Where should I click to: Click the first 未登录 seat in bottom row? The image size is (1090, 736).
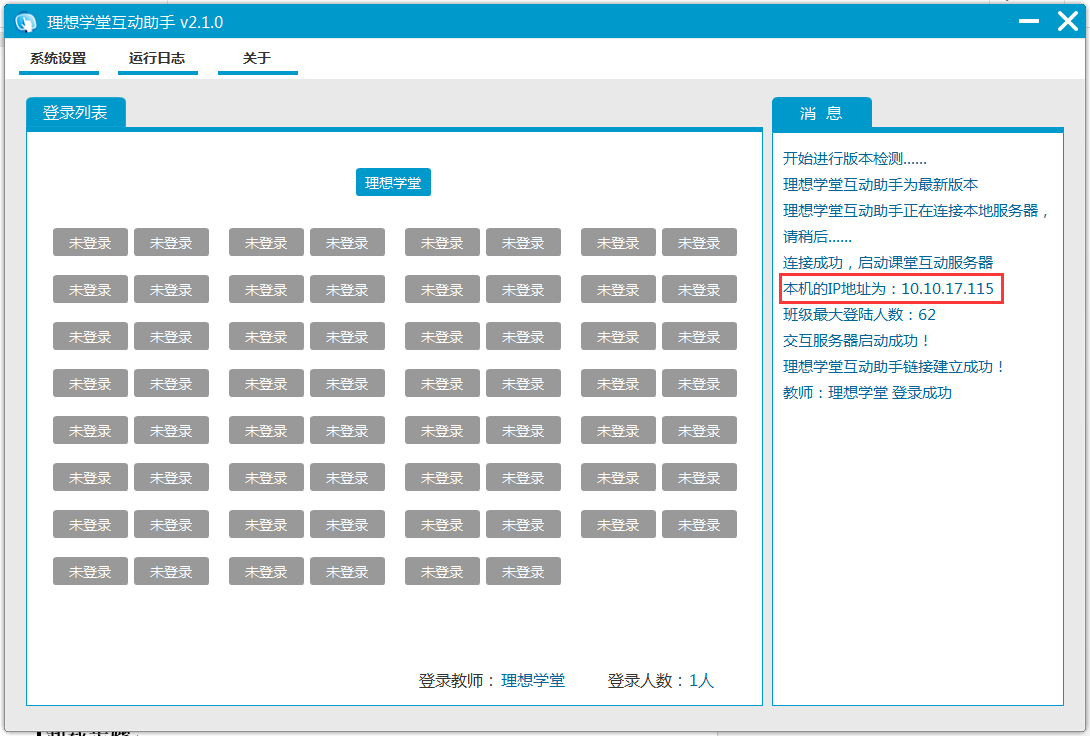click(90, 572)
